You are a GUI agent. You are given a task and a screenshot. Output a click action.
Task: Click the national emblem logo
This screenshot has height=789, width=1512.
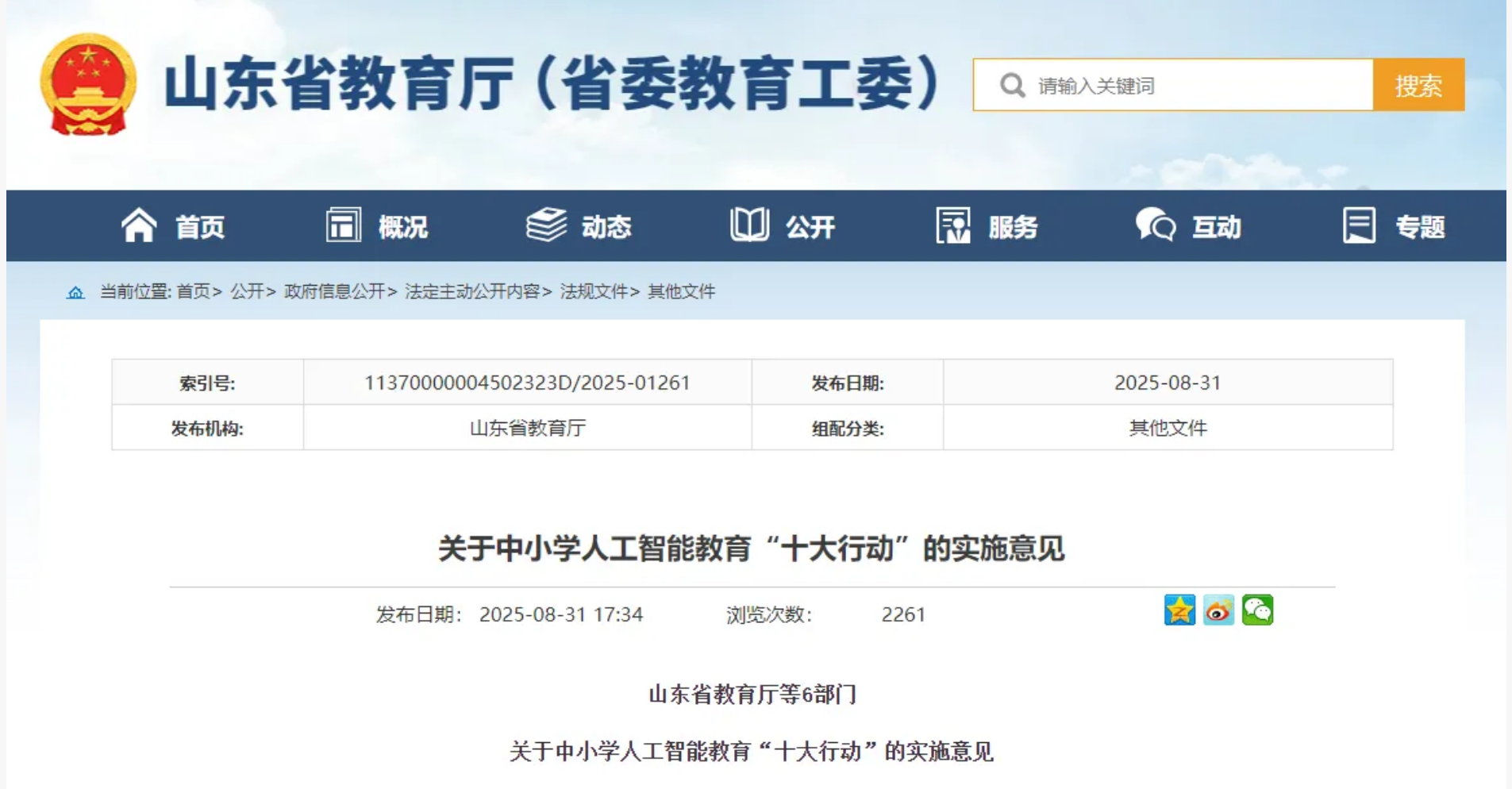88,84
